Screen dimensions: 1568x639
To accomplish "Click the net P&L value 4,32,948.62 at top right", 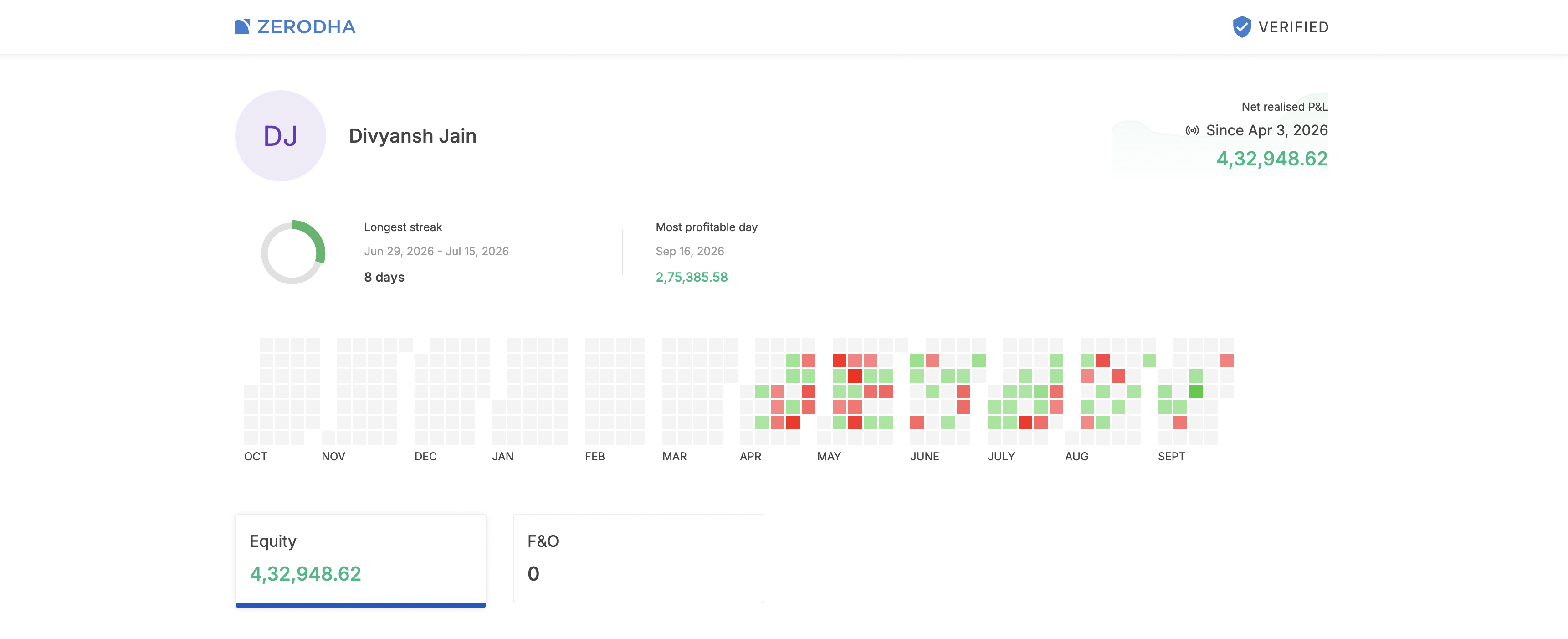I will [1271, 159].
